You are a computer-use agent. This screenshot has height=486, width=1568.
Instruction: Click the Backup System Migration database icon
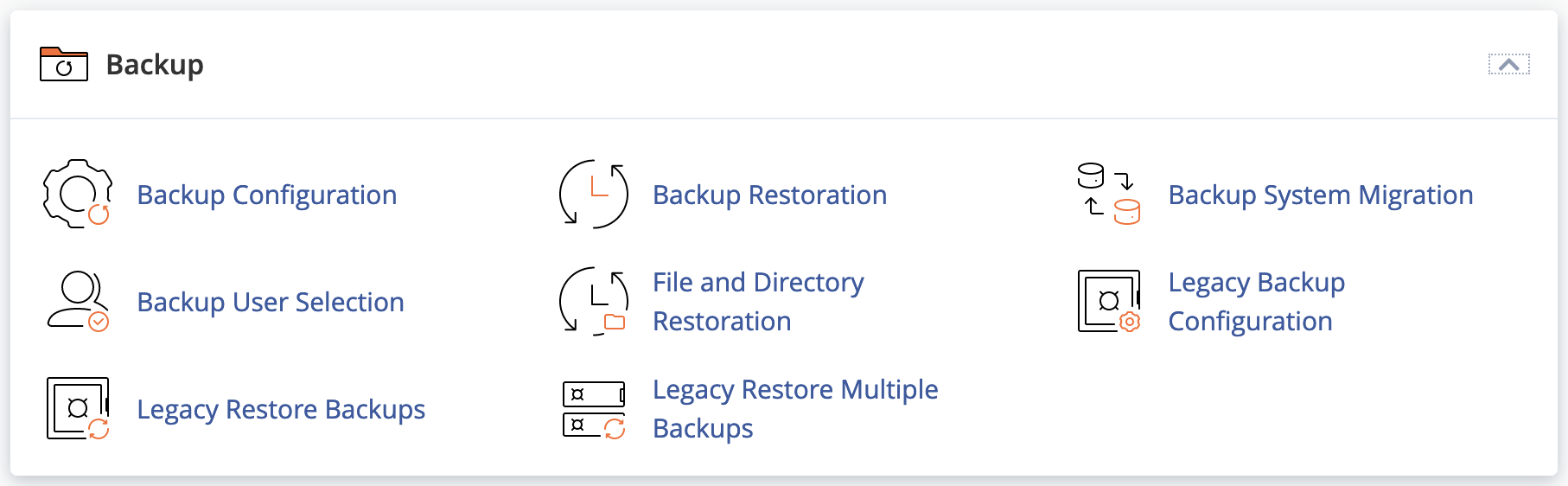point(1109,194)
